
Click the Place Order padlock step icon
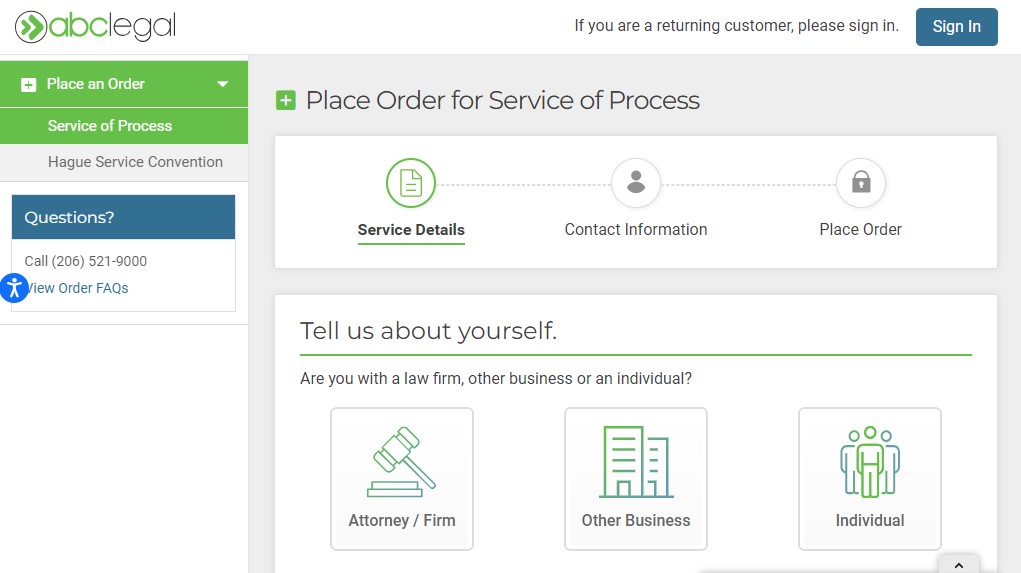[x=860, y=183]
